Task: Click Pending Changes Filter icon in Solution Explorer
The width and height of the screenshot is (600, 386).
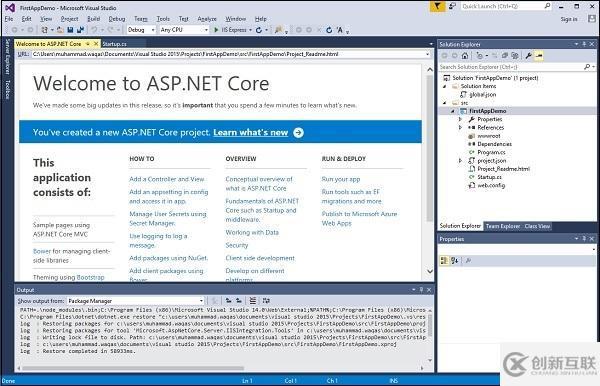Action: (479, 56)
